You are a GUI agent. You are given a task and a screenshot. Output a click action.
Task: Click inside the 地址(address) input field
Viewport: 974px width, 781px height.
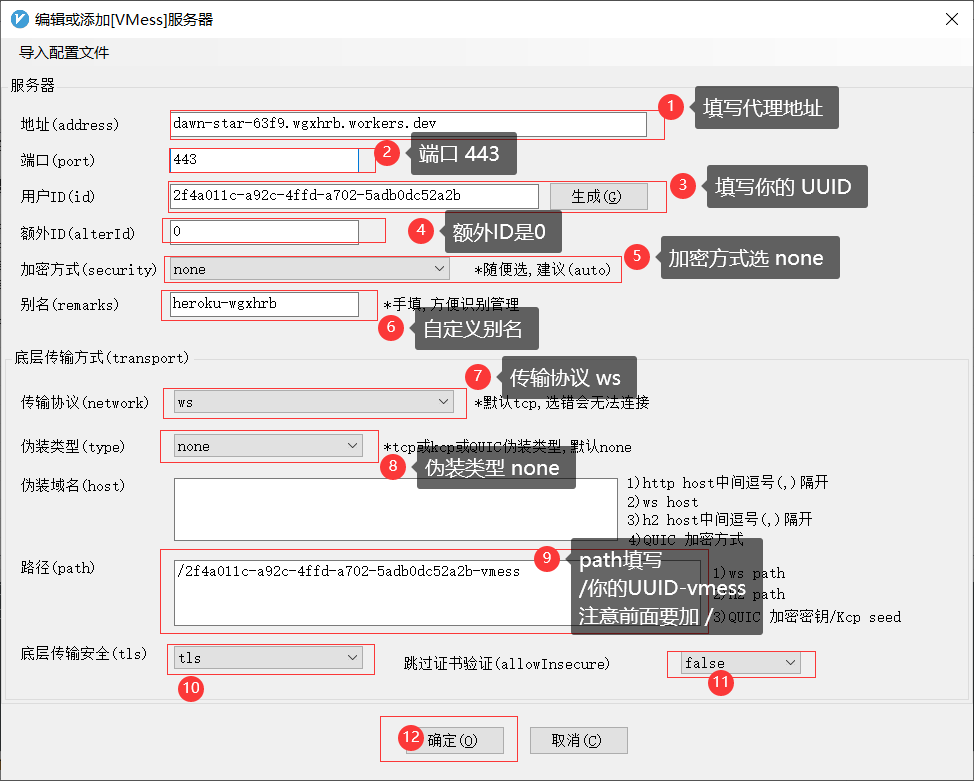400,124
